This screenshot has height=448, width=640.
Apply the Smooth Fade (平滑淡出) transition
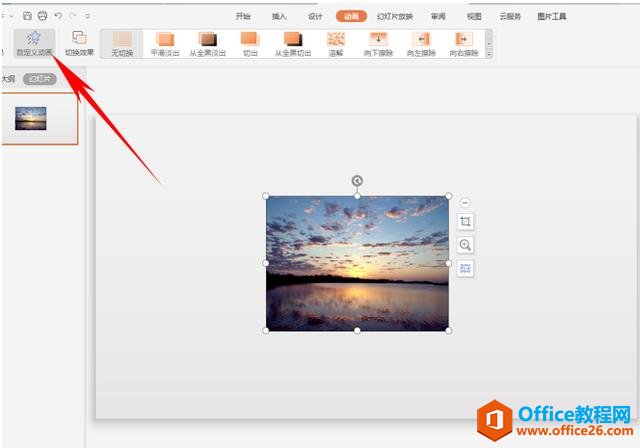point(165,44)
